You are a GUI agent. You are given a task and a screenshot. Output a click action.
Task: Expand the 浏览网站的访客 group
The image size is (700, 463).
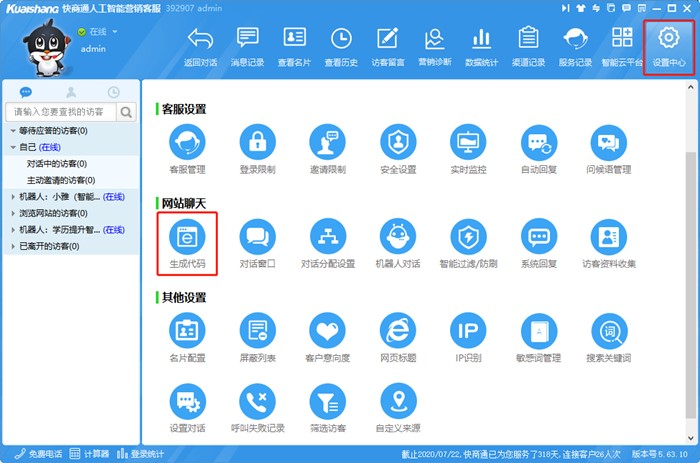pos(13,213)
